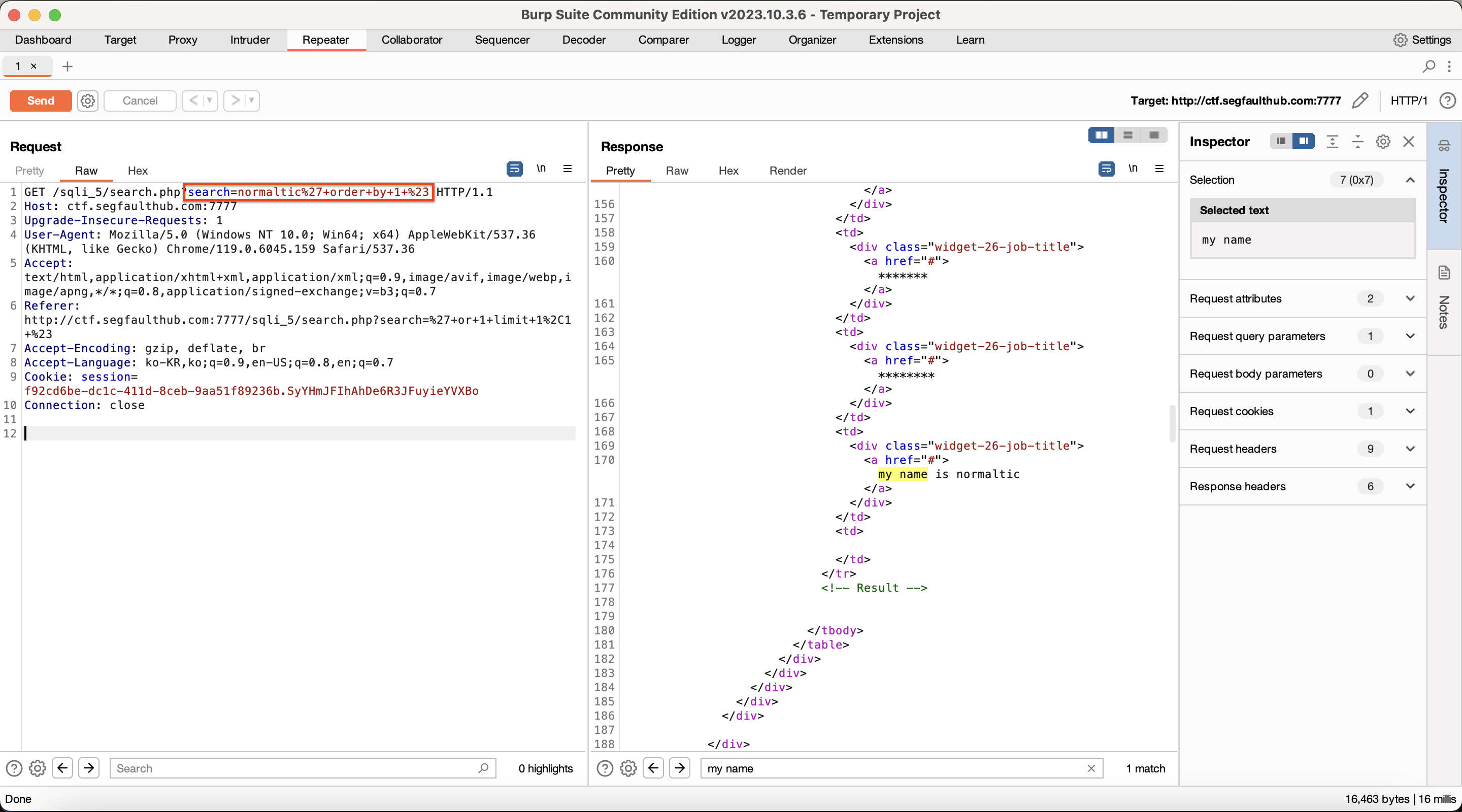Open the Repeater help icon beside HTTP/1
The height and width of the screenshot is (812, 1462).
pos(1447,100)
